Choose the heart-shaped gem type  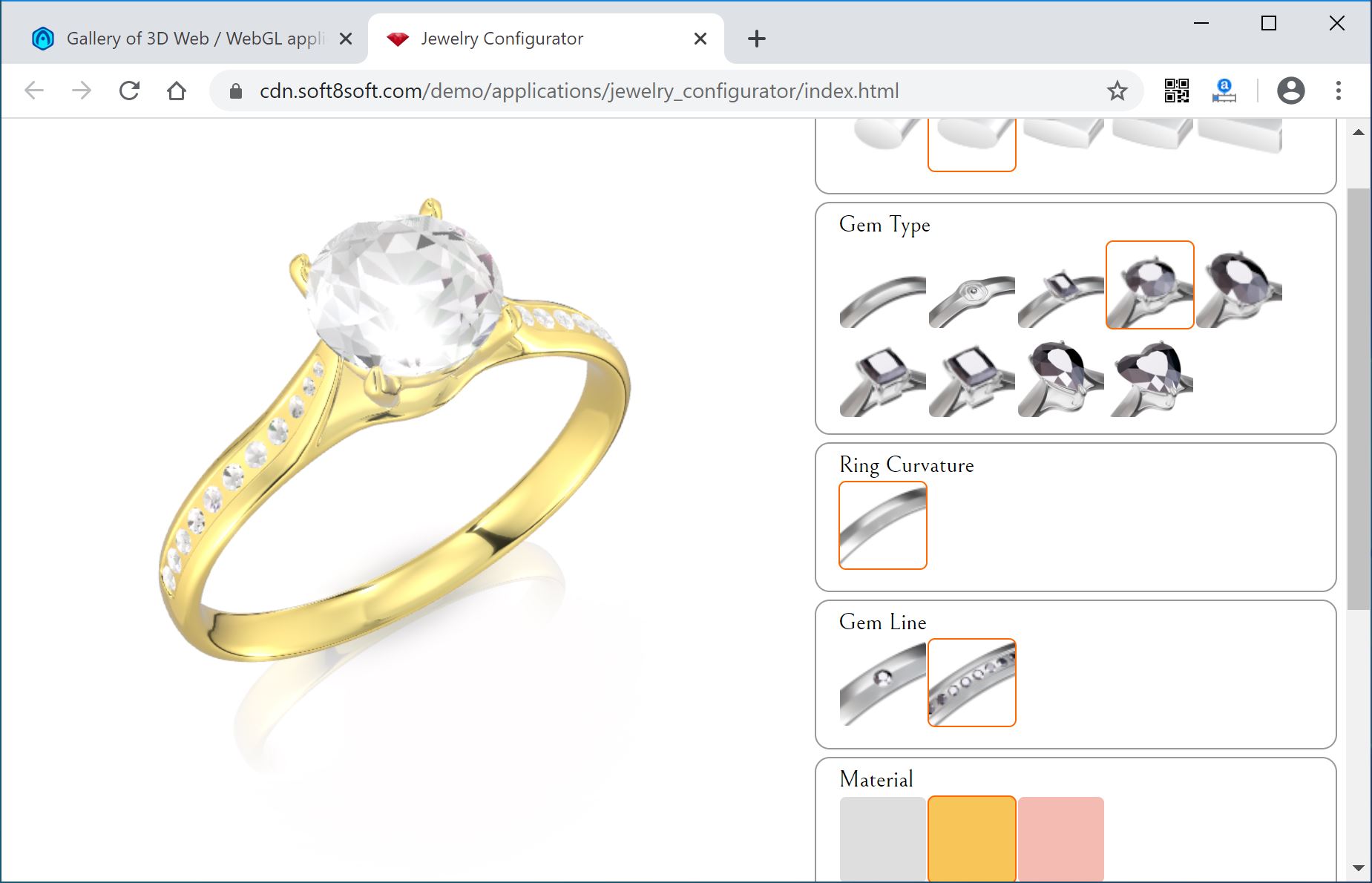[1150, 374]
